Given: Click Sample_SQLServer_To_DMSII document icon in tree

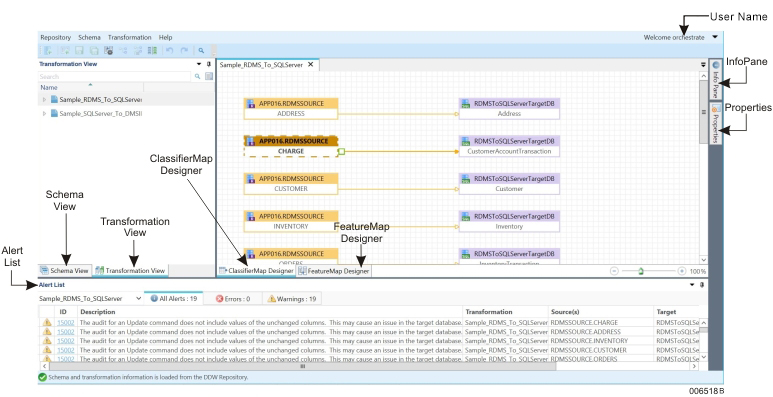Looking at the screenshot, I should coord(54,113).
